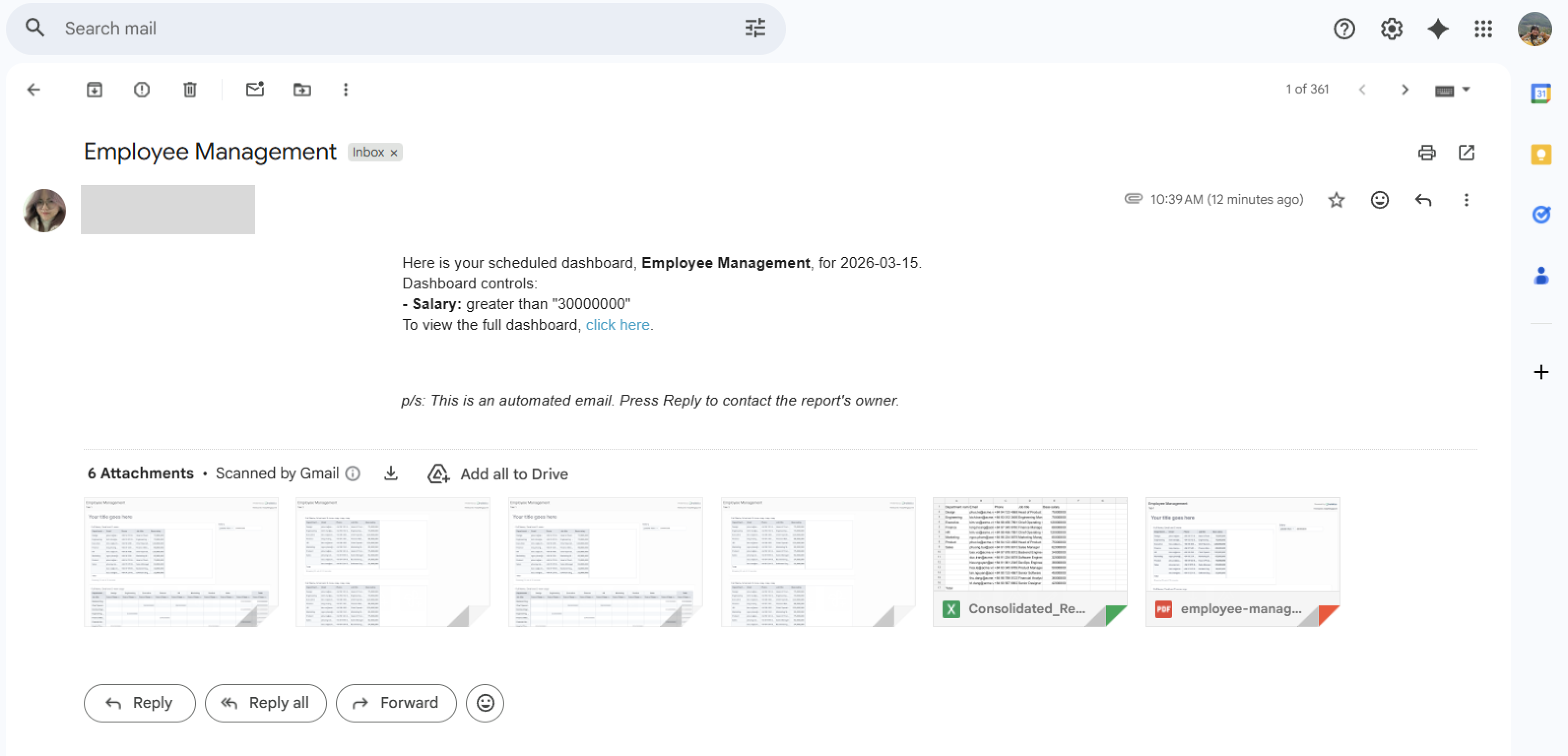Open email in new window
The image size is (1568, 756).
(1466, 153)
